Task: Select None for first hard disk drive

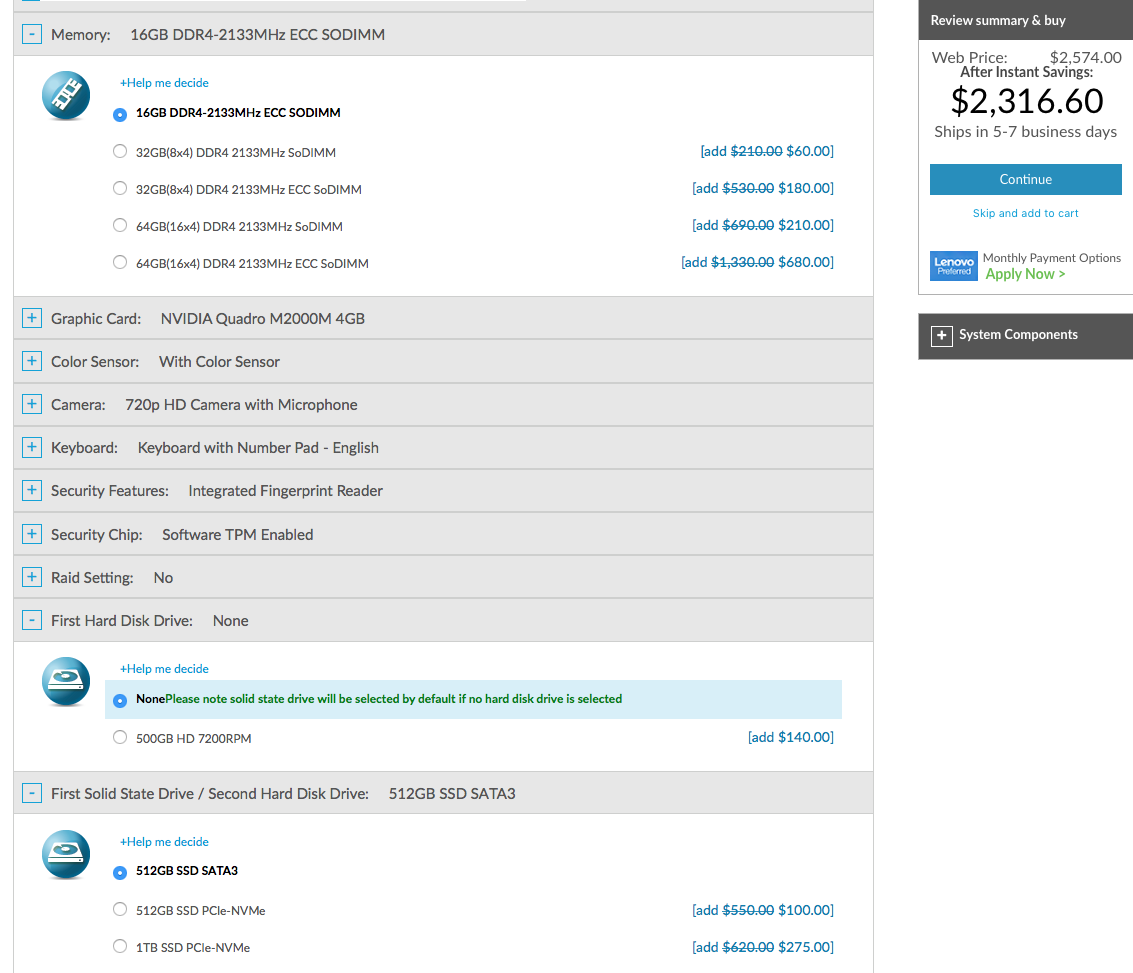Action: (x=120, y=700)
